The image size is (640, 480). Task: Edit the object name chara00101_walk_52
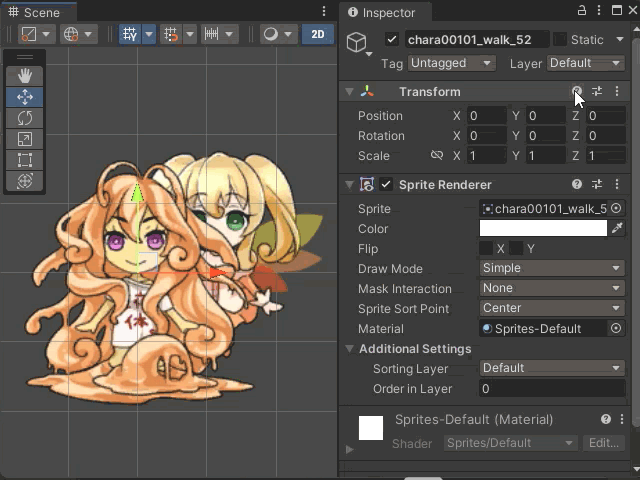pos(477,40)
